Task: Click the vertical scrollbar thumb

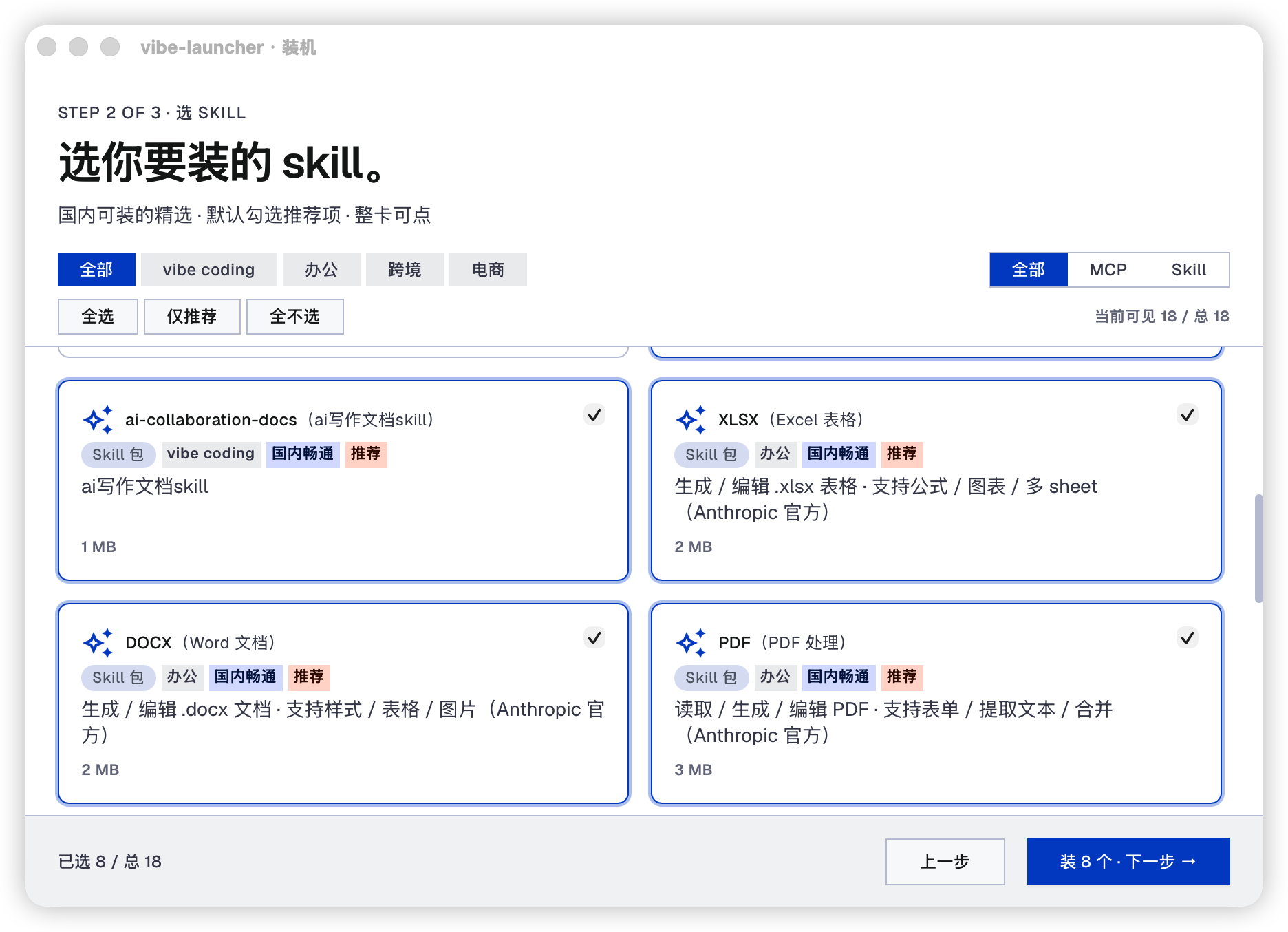Action: pyautogui.click(x=1258, y=548)
